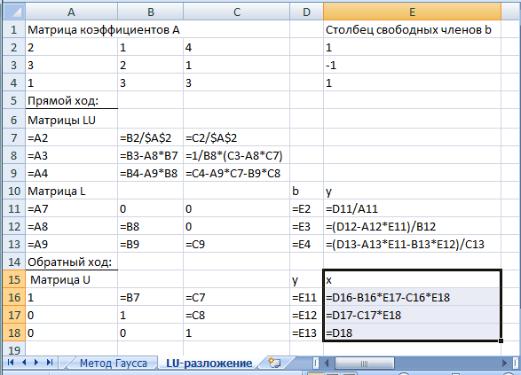521x375 pixels.
Task: Select row 5 header
Action: [14, 100]
